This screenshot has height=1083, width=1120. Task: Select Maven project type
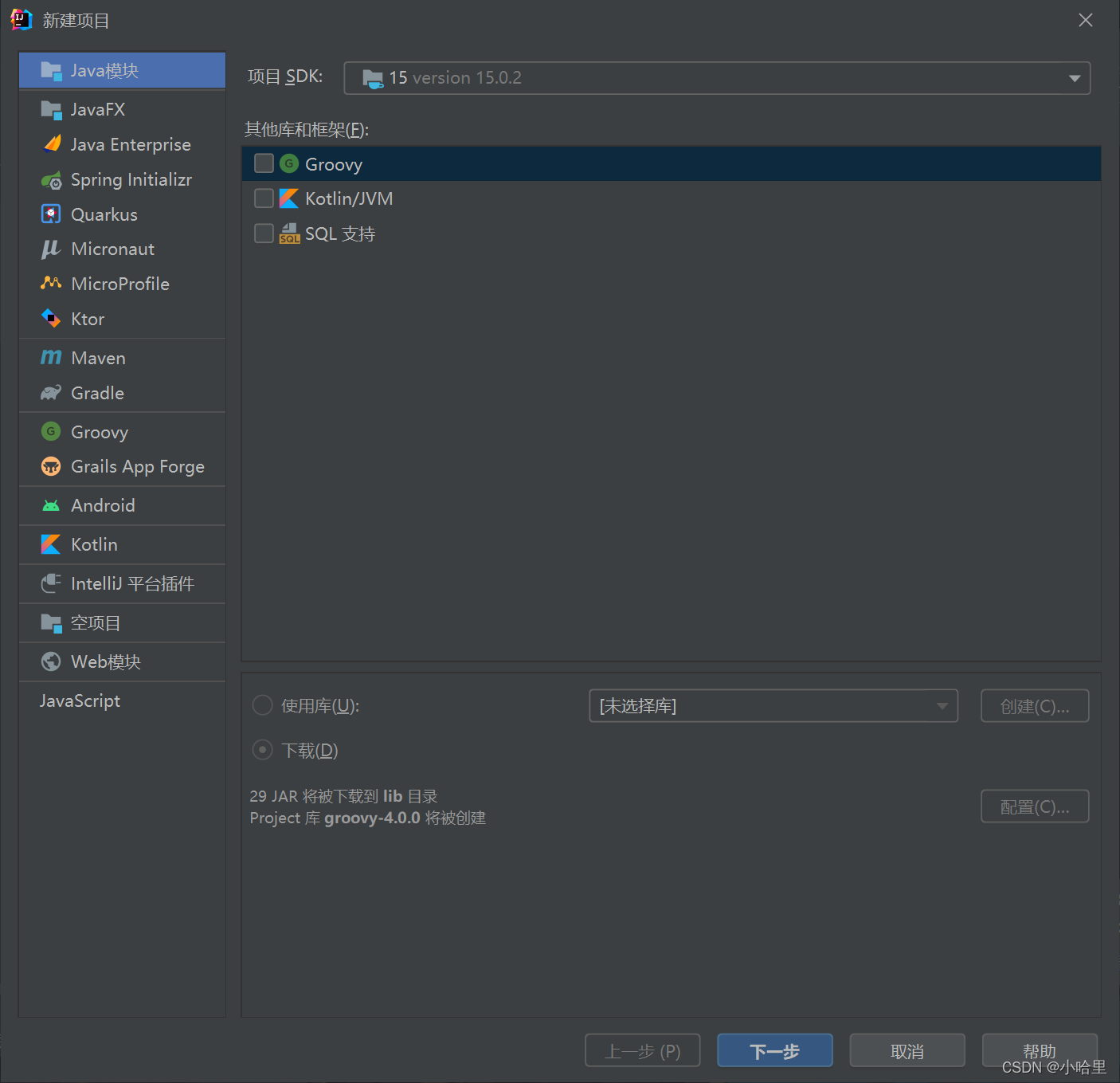122,358
